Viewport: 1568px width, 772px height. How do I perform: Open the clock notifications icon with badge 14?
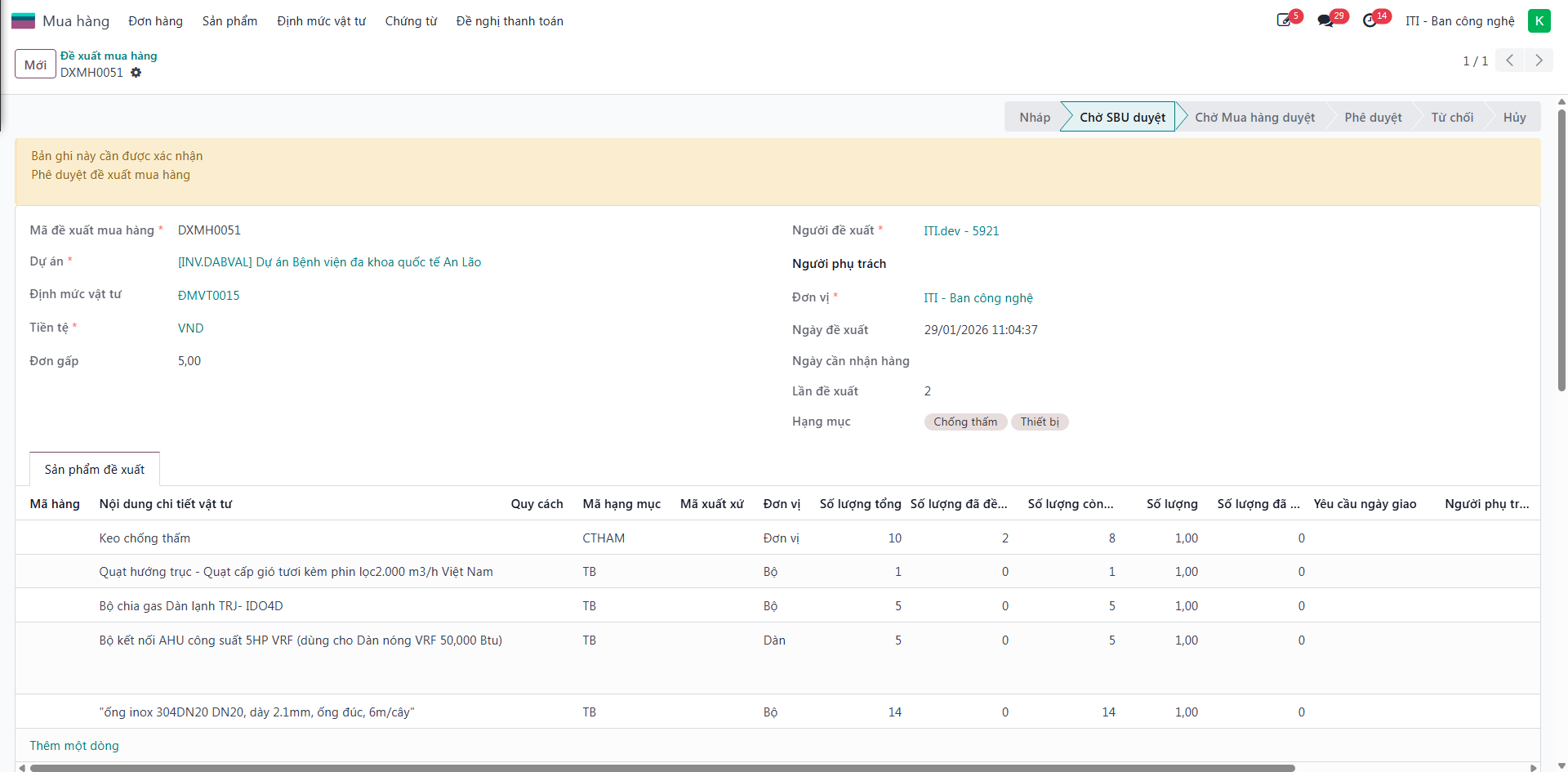(x=1371, y=20)
